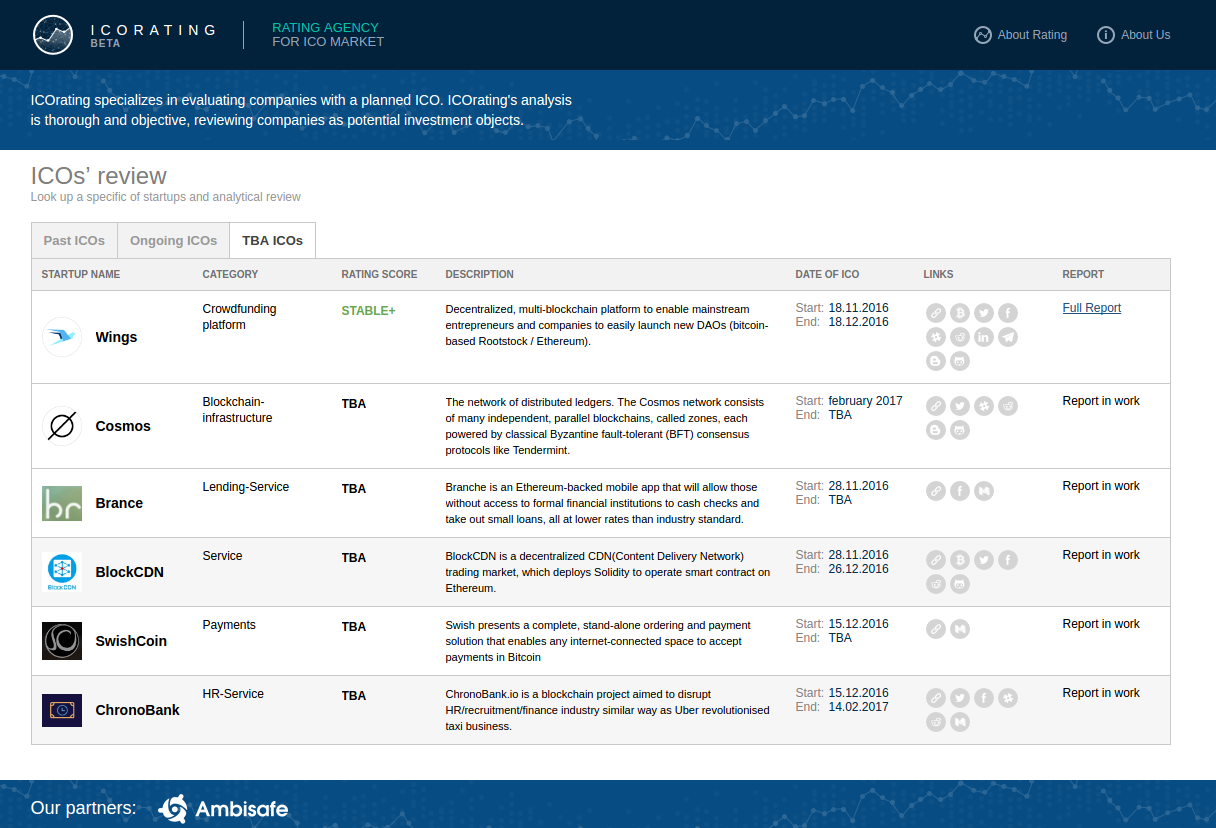Open the Cosmos GitHub icon

(960, 430)
